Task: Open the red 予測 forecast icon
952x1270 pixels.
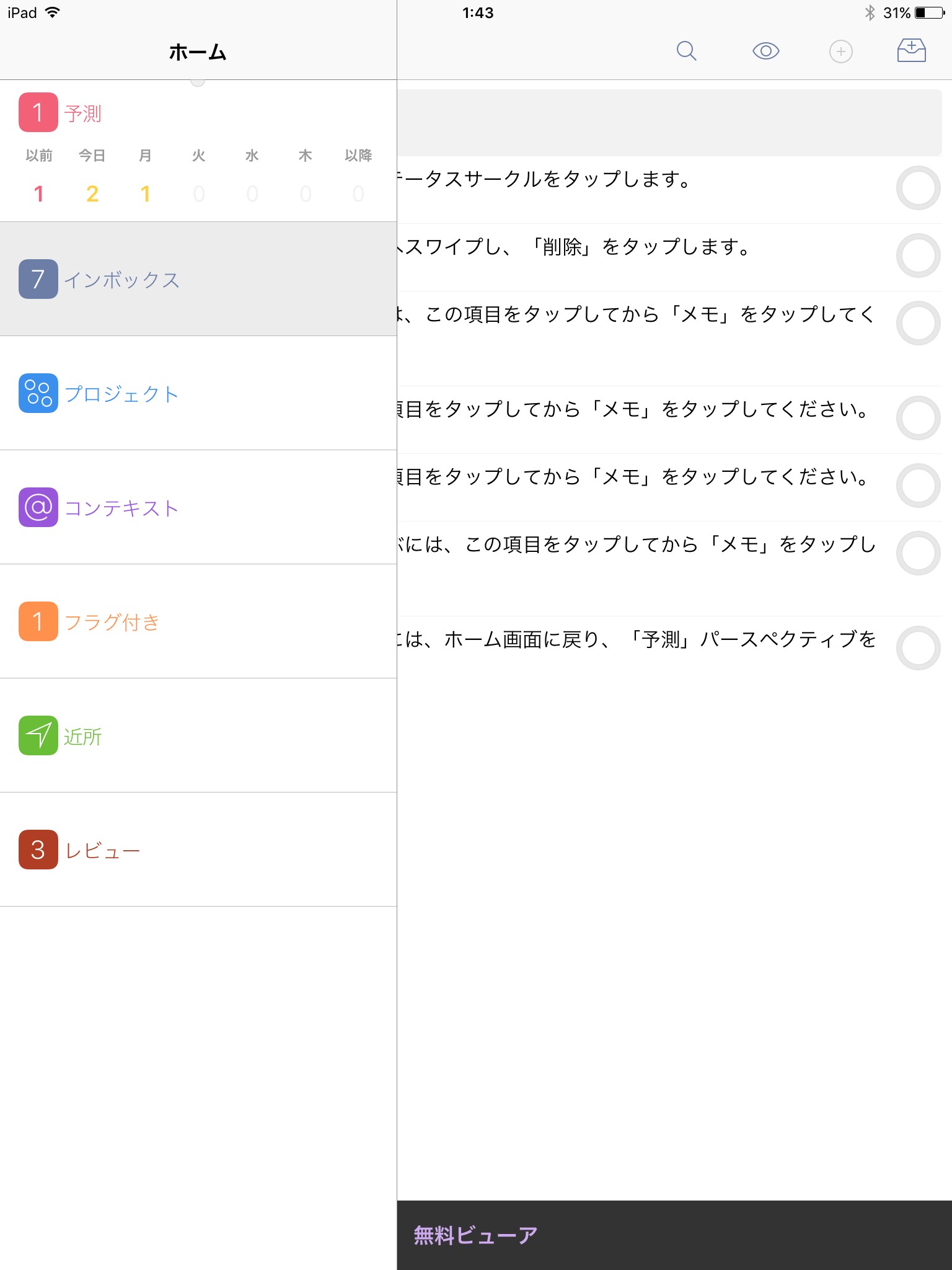Action: point(38,112)
